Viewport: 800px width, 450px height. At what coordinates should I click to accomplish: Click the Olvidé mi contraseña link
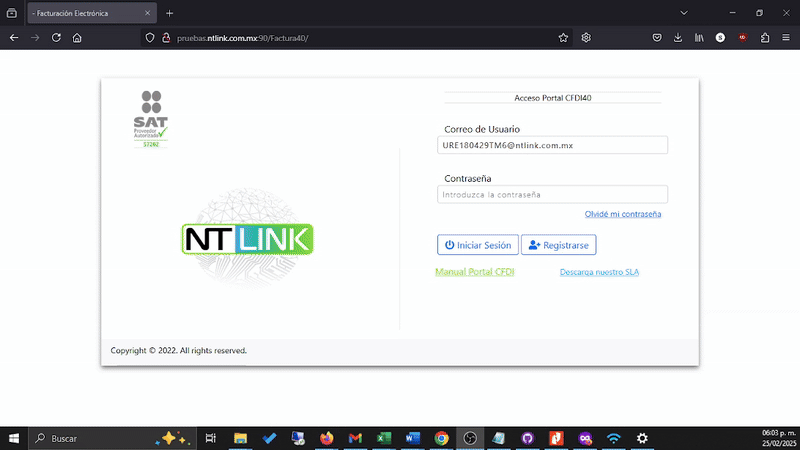point(623,214)
